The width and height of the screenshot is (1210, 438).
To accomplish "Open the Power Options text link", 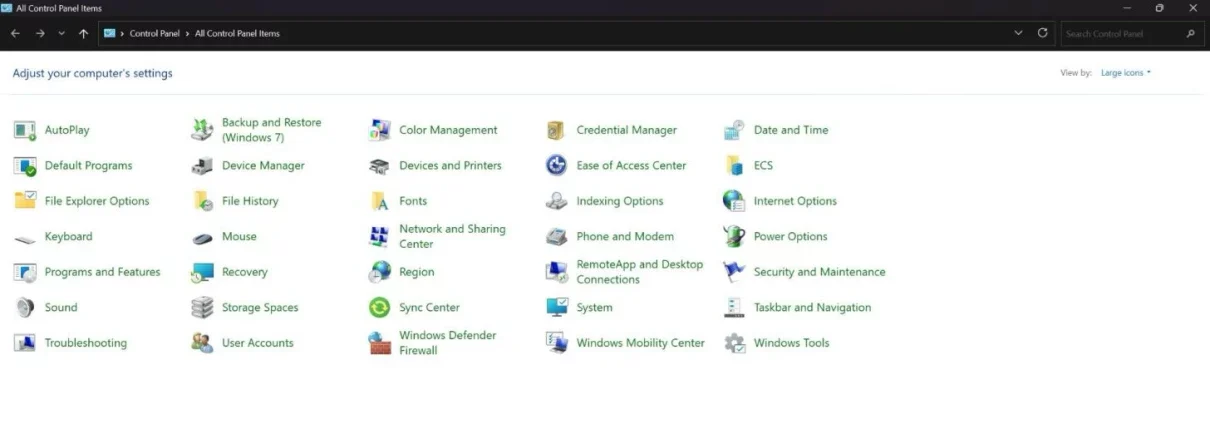I will coord(791,237).
